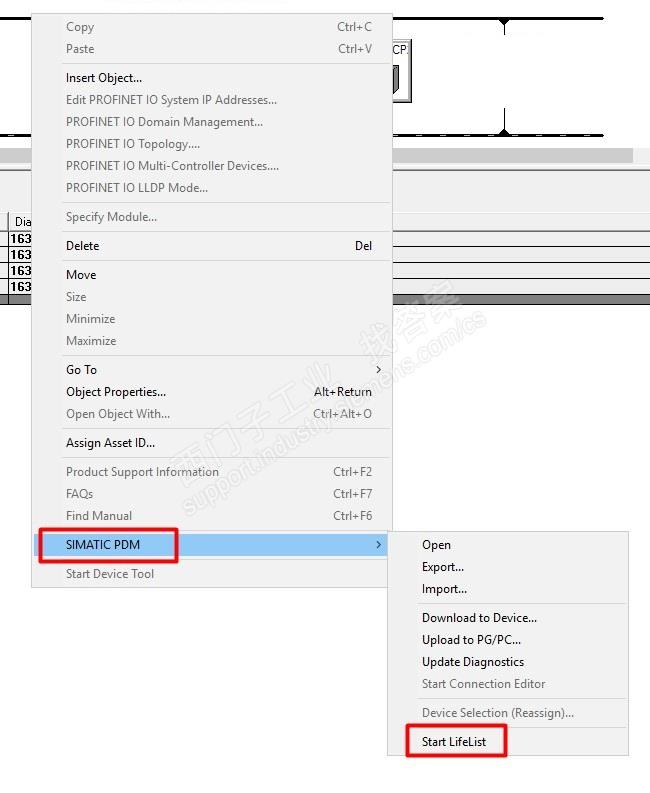Open Product Support Information entry
Screen dimensions: 650x793
click(211, 472)
